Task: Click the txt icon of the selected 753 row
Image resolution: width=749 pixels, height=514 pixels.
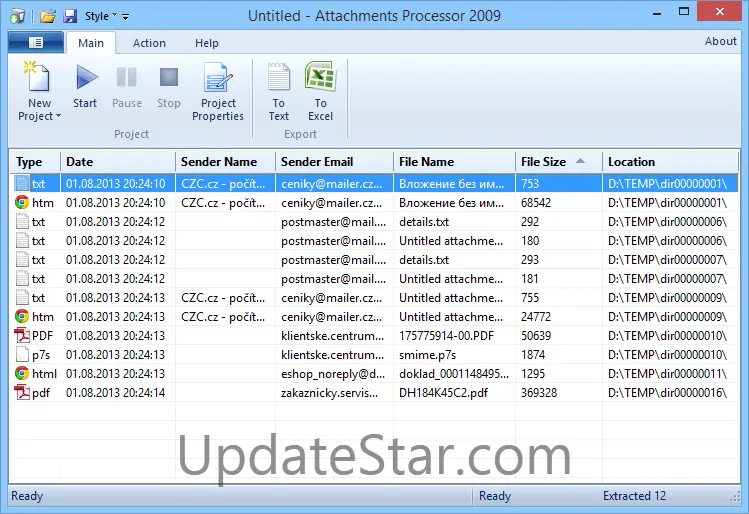Action: point(22,183)
